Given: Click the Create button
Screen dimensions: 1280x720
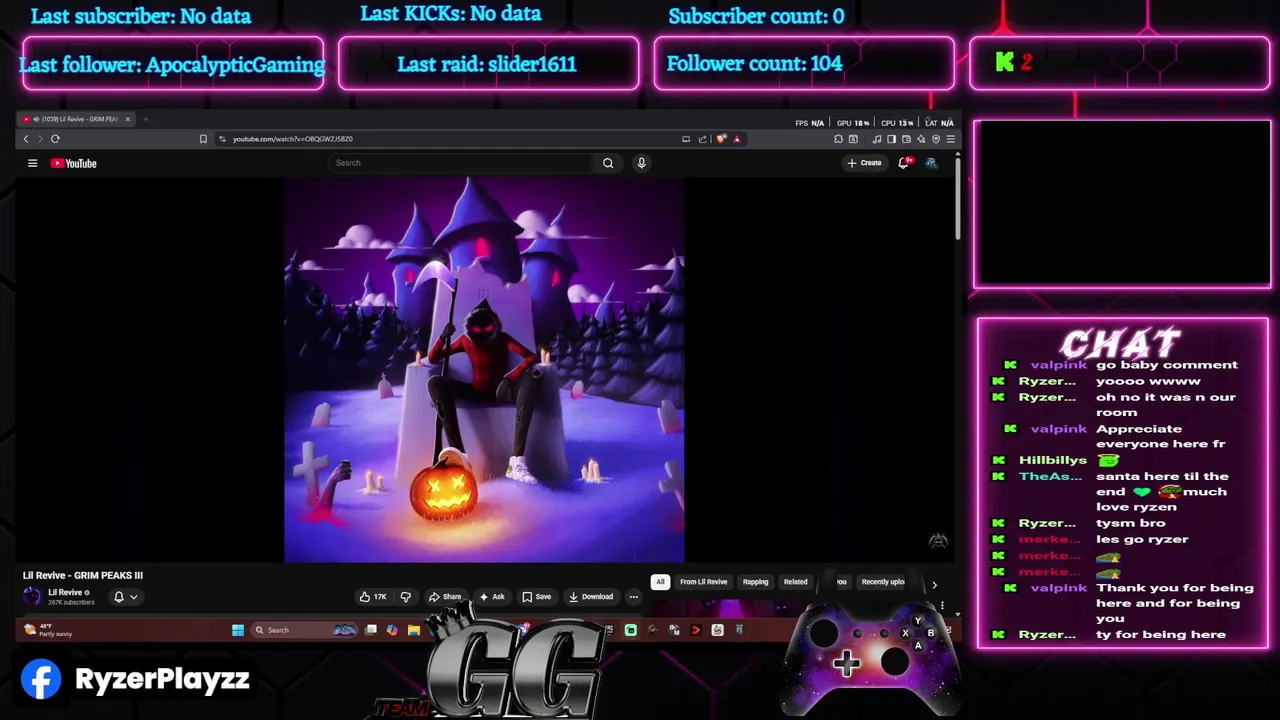Looking at the screenshot, I should click(865, 163).
